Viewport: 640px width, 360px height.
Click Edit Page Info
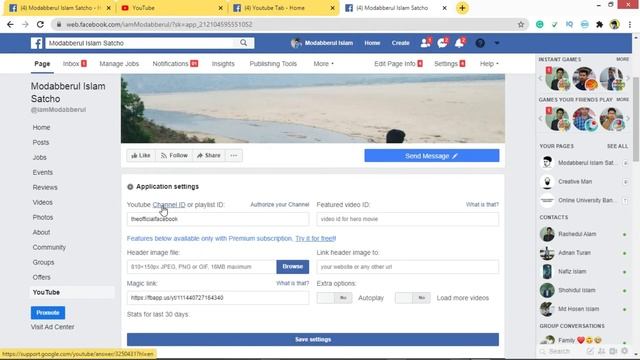(x=398, y=64)
